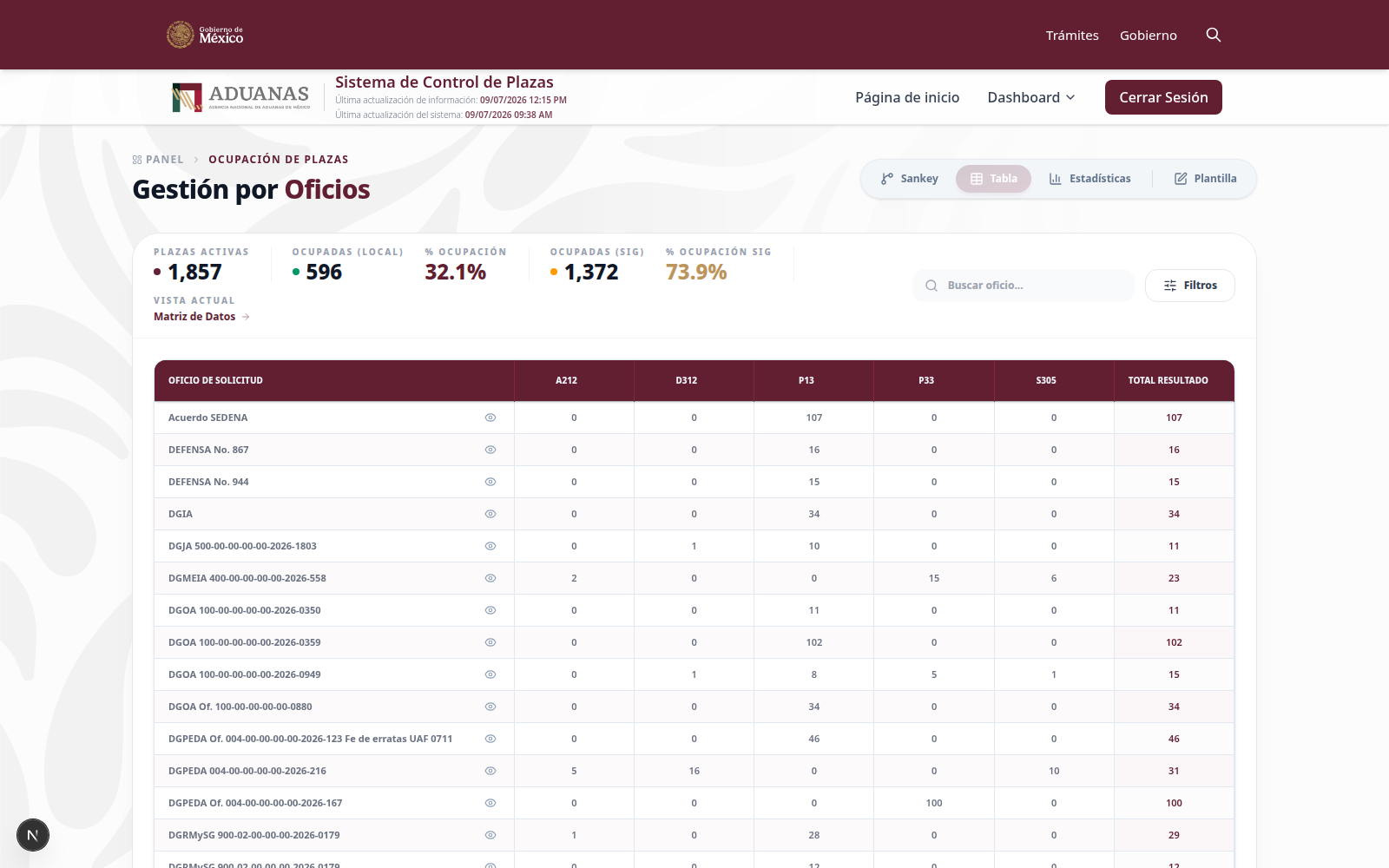Toggle eye icon for DEFENSA No. 867
The image size is (1389, 868).
coord(490,450)
